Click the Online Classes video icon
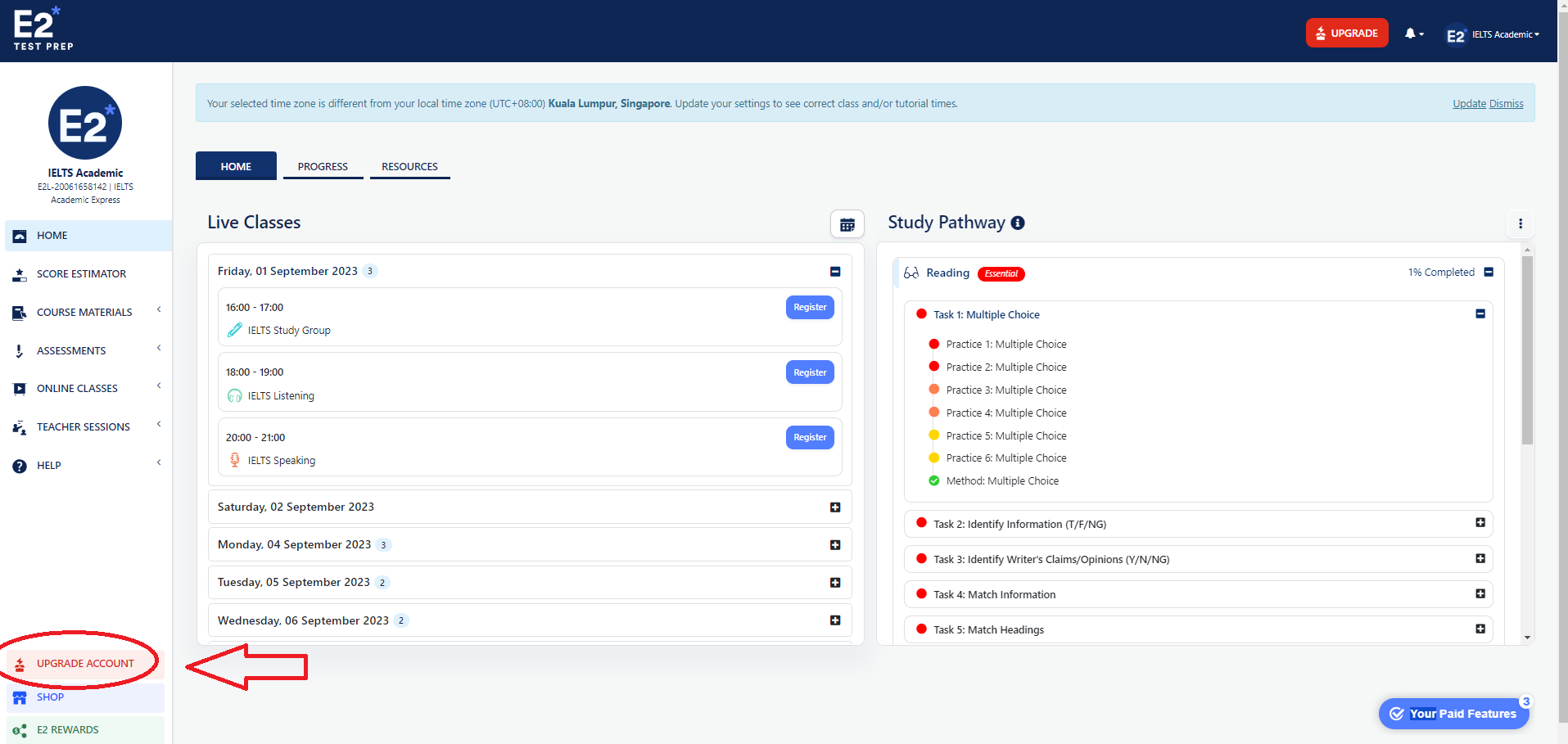This screenshot has height=744, width=1568. pos(20,389)
